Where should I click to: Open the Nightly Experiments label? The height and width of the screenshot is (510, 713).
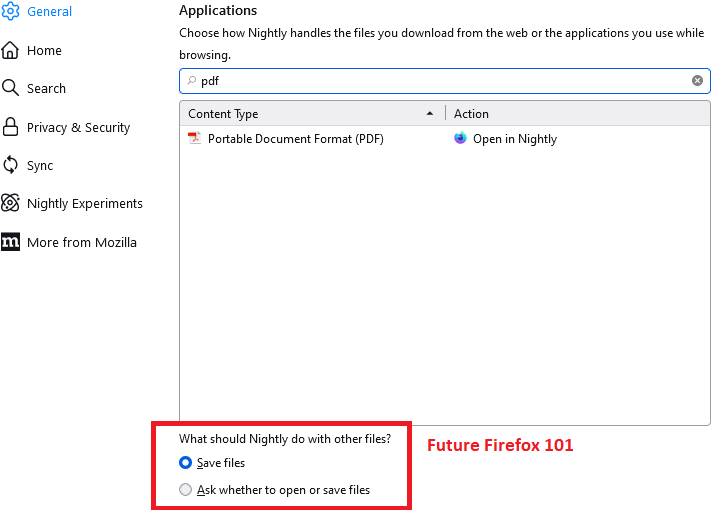[85, 203]
